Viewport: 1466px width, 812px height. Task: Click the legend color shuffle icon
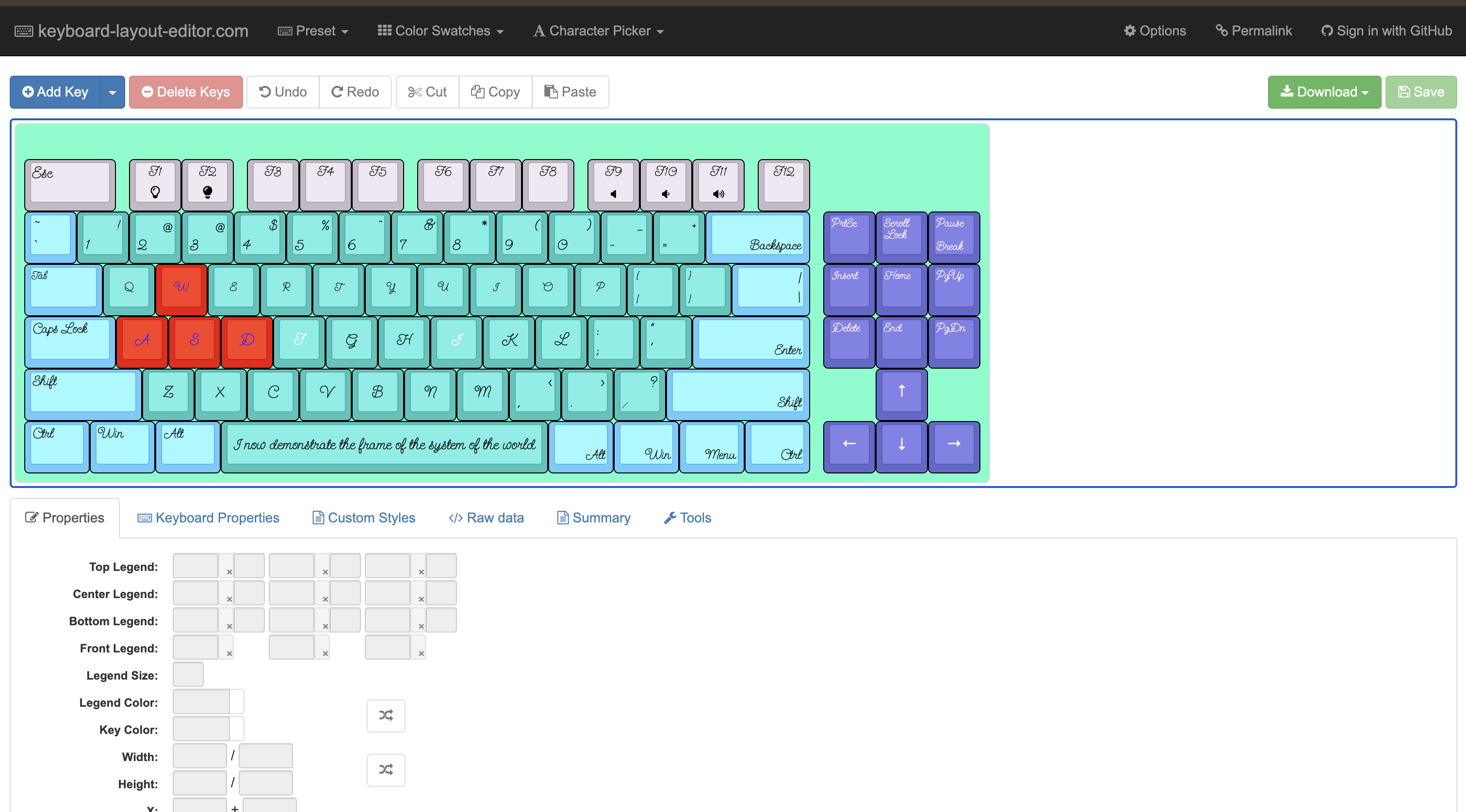(x=386, y=715)
